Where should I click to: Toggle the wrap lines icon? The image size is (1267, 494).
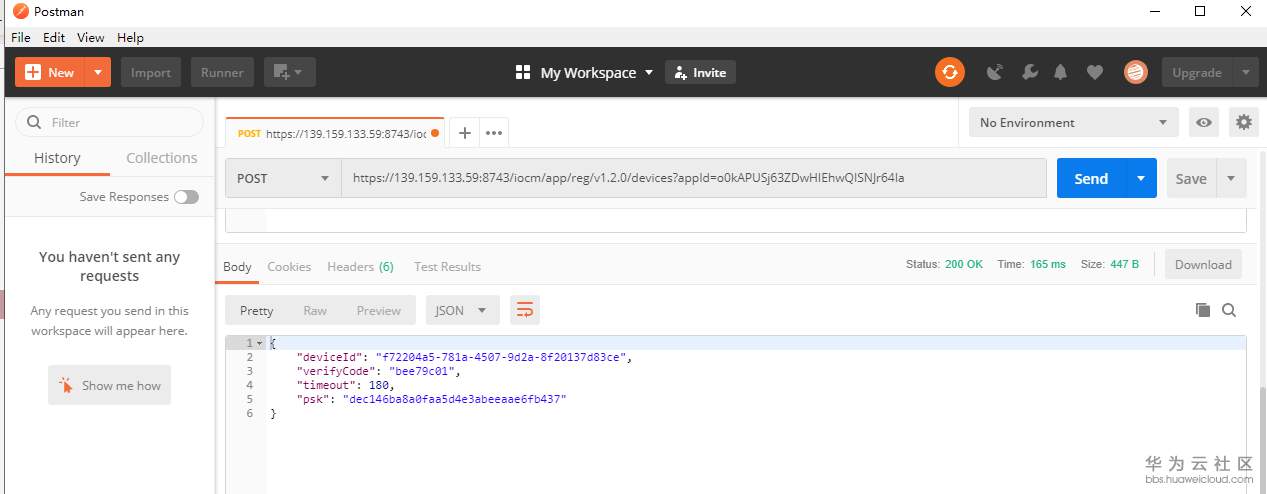click(x=525, y=310)
